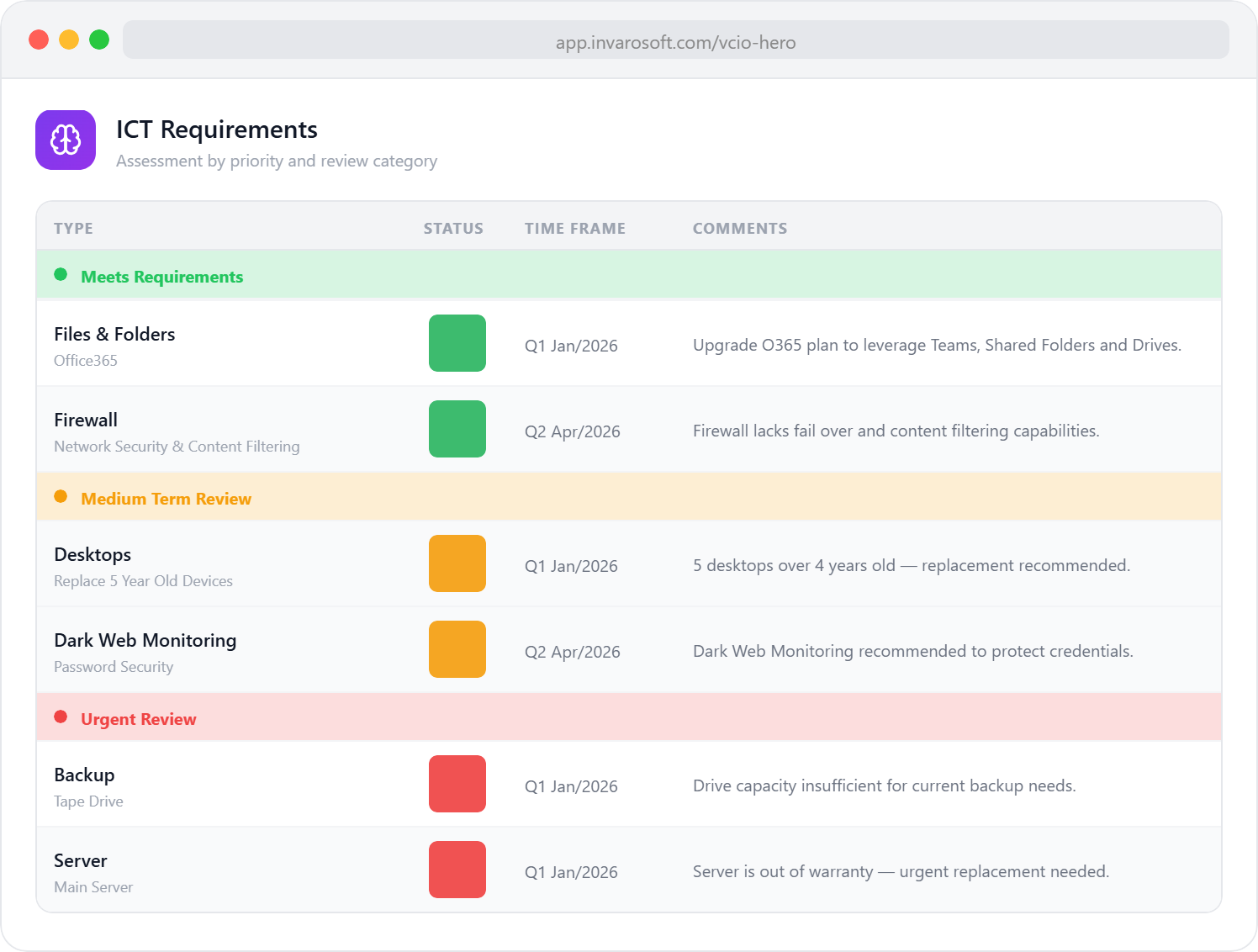Viewport: 1258px width, 952px height.
Task: Select the Medium Term Review group header
Action: pos(629,496)
